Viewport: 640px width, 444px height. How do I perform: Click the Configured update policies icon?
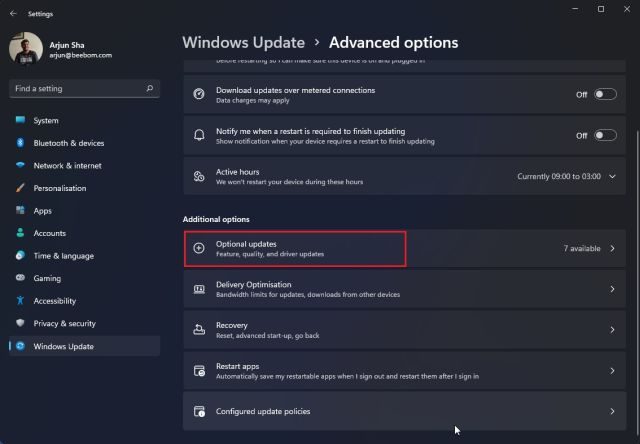(199, 411)
